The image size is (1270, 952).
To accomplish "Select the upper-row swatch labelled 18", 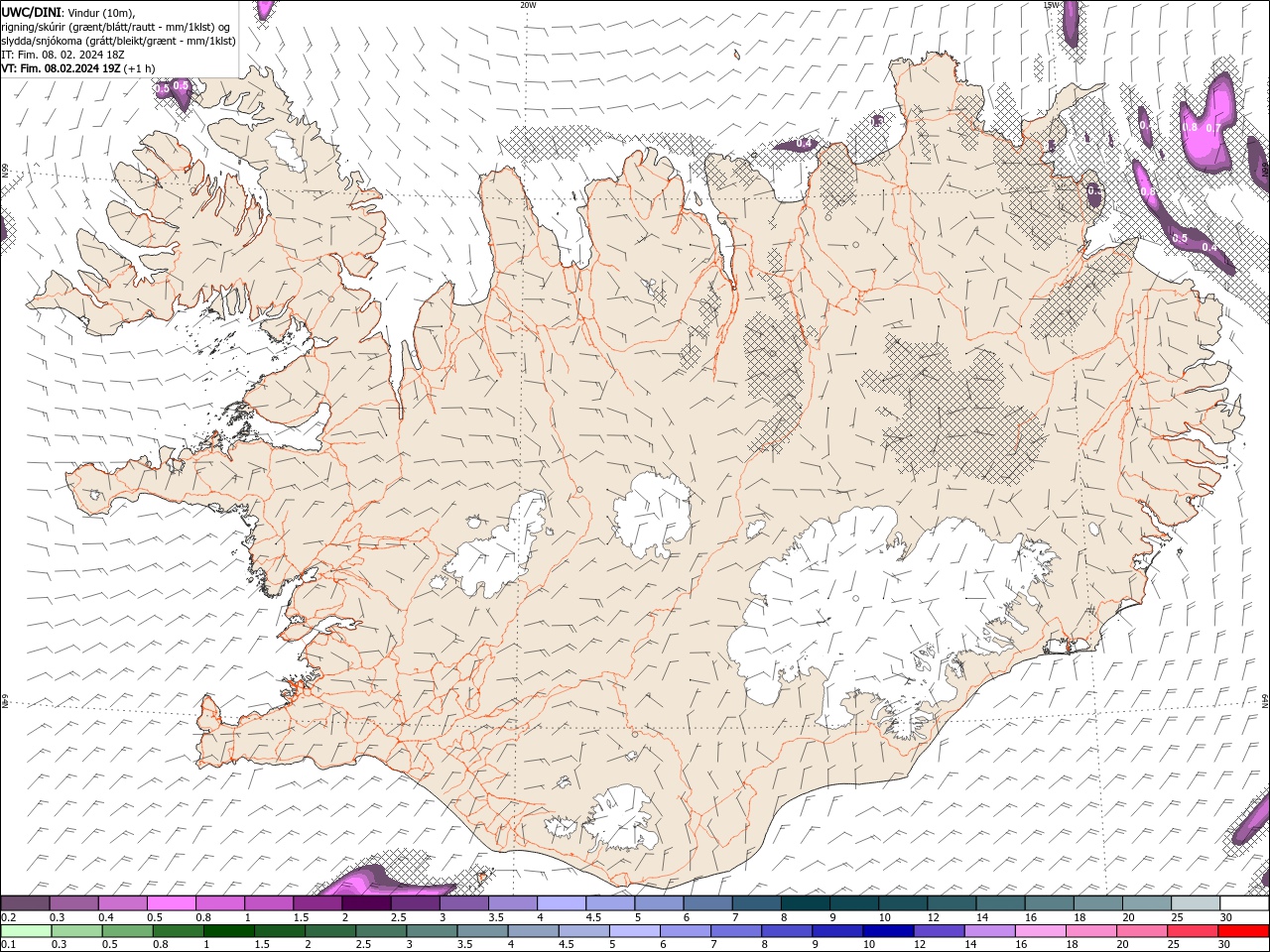I will 1098,903.
